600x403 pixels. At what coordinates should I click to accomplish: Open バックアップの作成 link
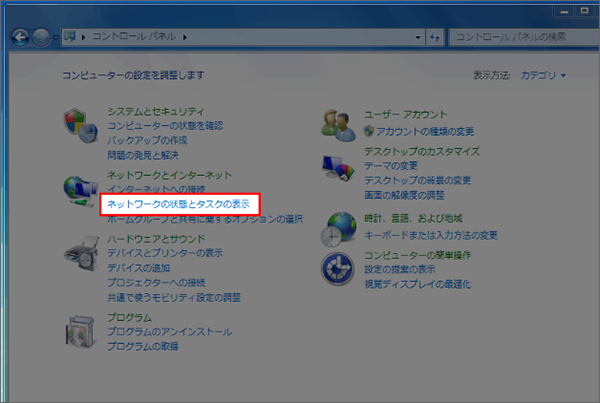click(147, 140)
